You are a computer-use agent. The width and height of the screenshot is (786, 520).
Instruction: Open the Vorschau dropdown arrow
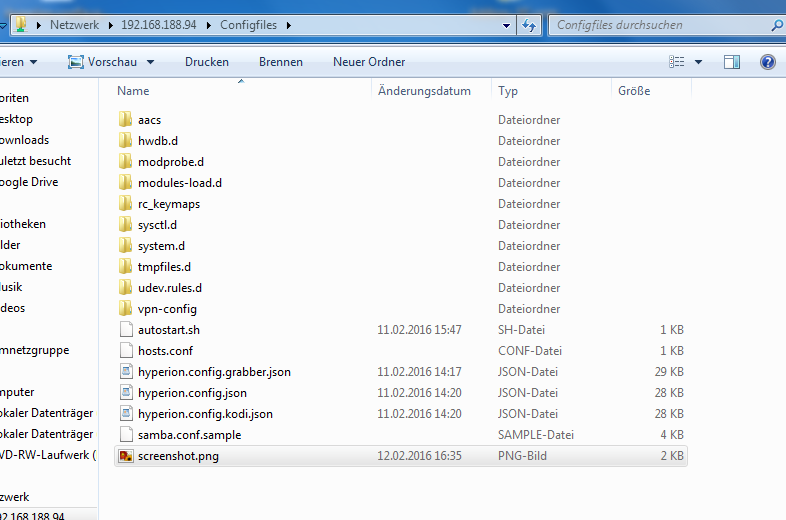pos(149,62)
